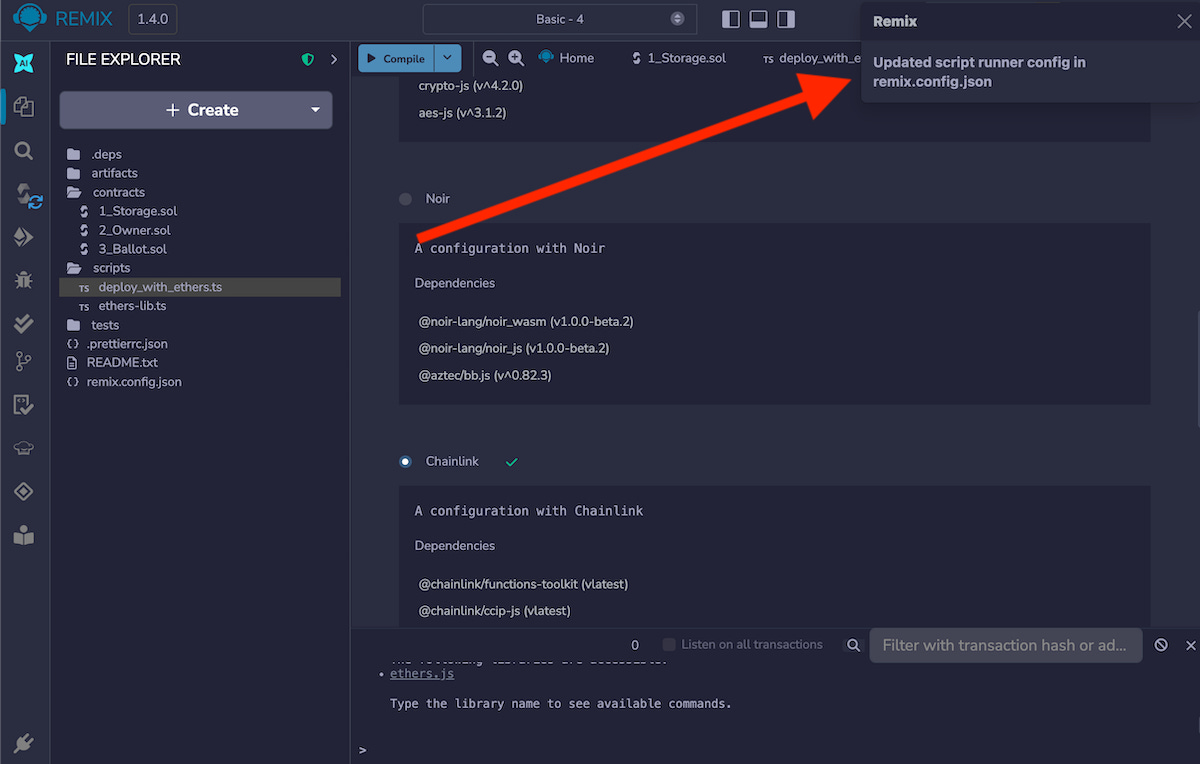
Task: Open ethers-lib.ts in file tree
Action: pyautogui.click(x=132, y=306)
